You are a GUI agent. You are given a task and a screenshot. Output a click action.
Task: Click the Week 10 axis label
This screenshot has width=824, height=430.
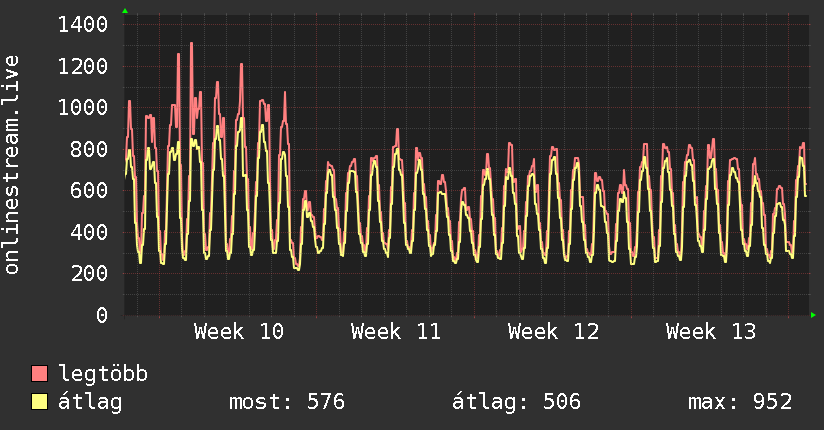pos(239,332)
